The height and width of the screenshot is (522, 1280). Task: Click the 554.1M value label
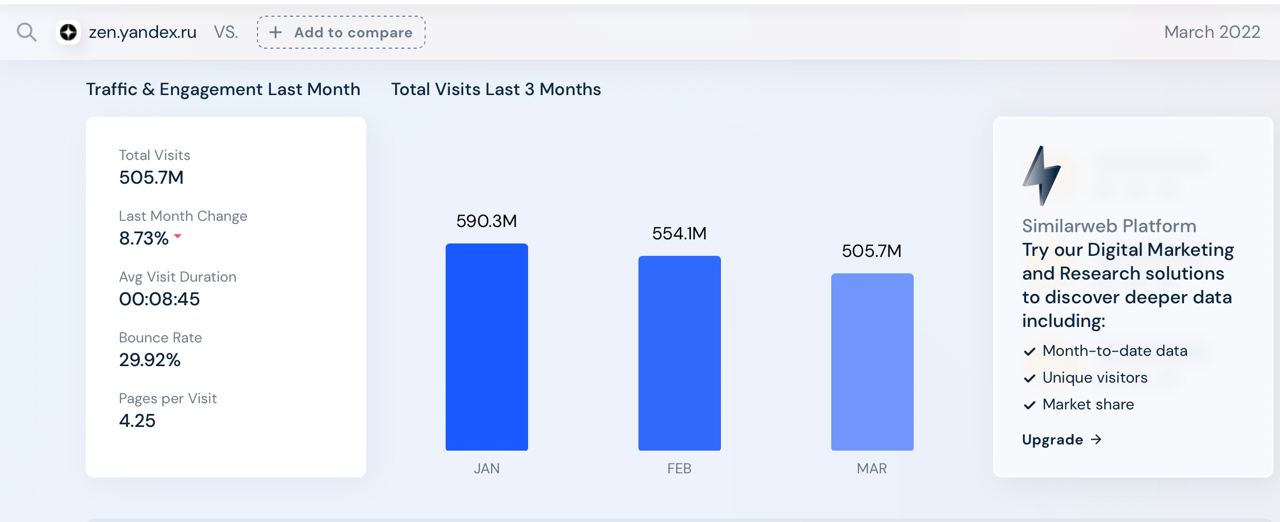coord(680,233)
